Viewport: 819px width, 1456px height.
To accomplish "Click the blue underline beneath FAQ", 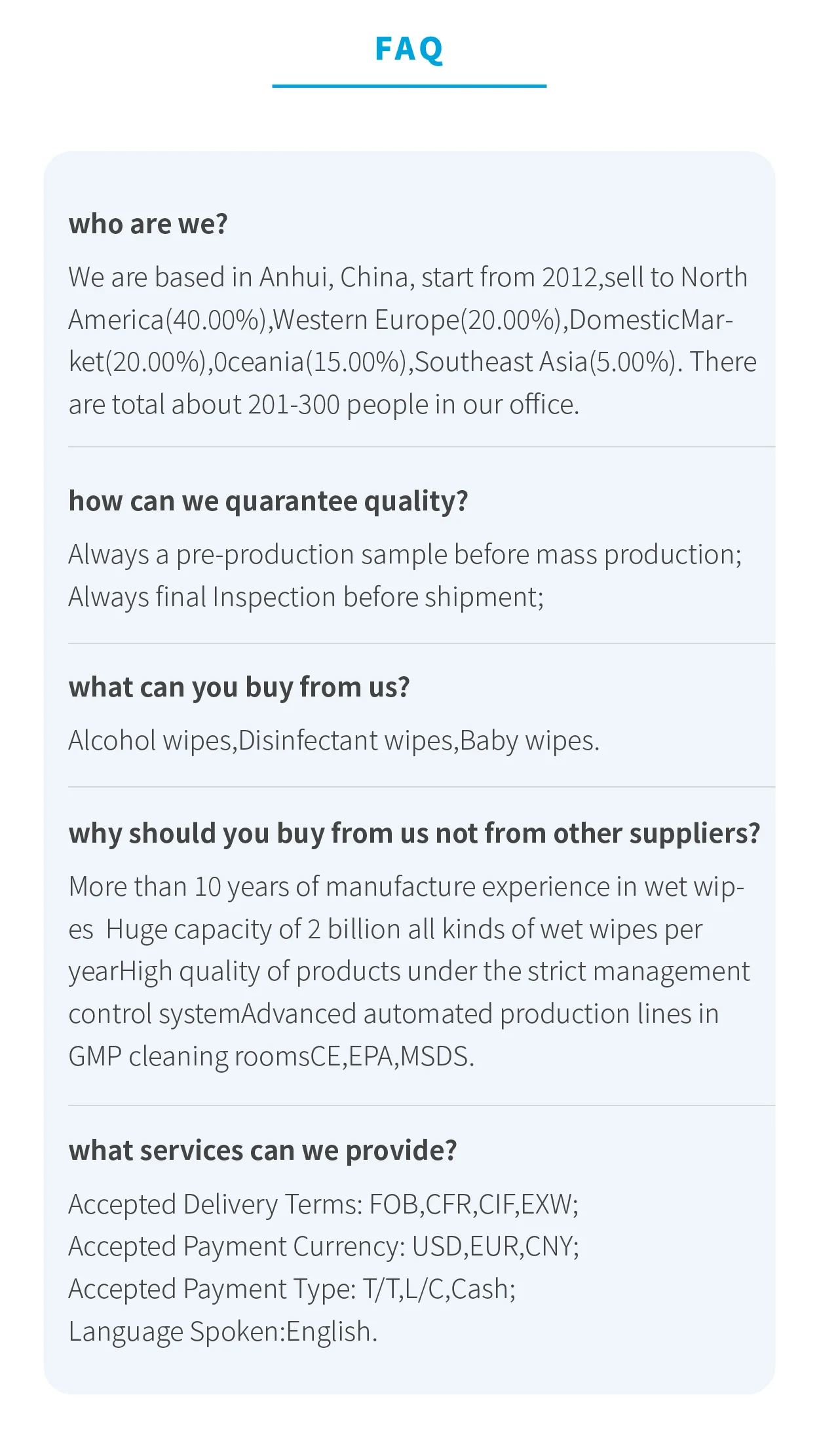I will (x=409, y=86).
